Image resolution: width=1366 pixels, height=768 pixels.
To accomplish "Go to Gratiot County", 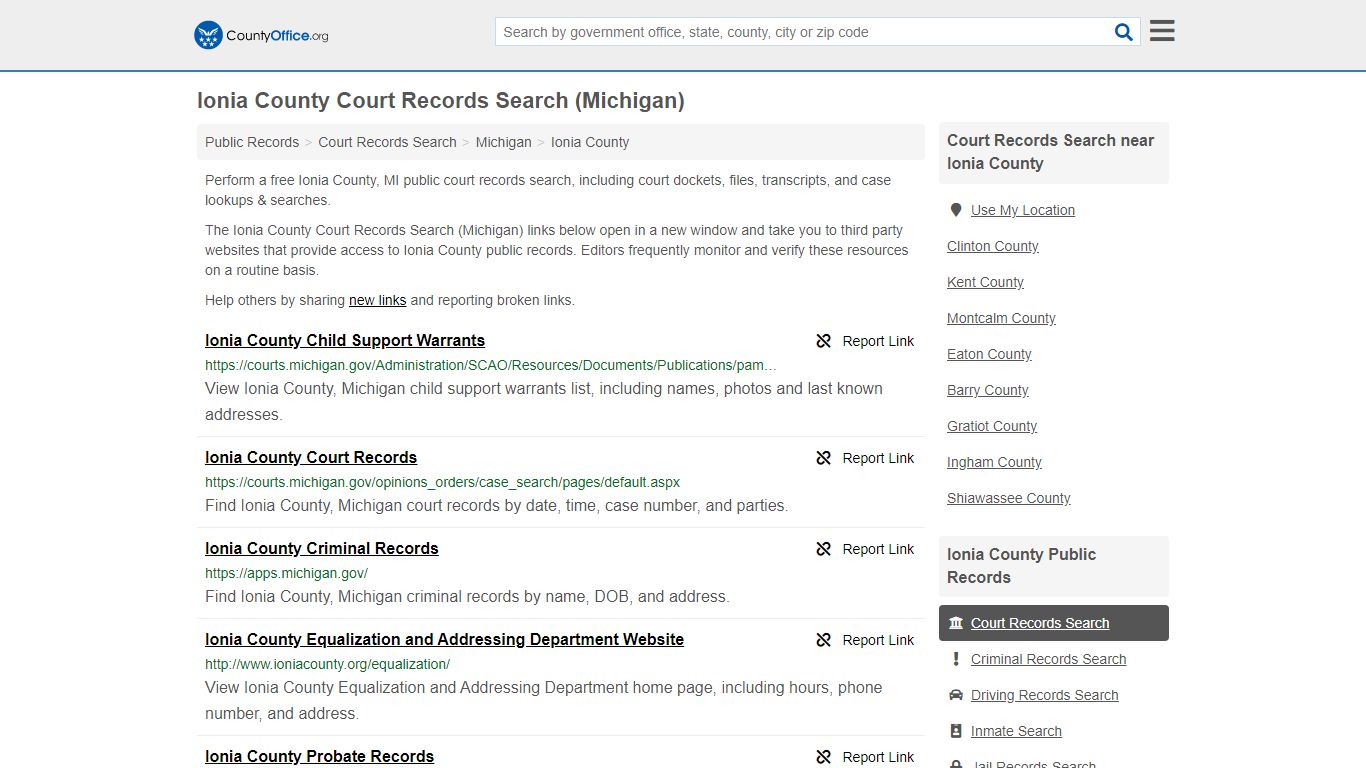I will point(992,426).
